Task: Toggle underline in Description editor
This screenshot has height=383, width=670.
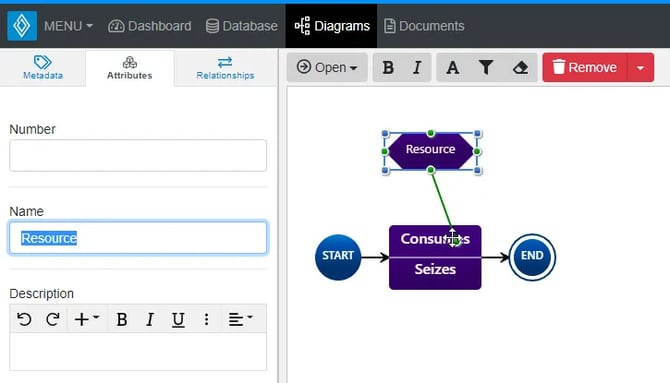Action: (178, 319)
